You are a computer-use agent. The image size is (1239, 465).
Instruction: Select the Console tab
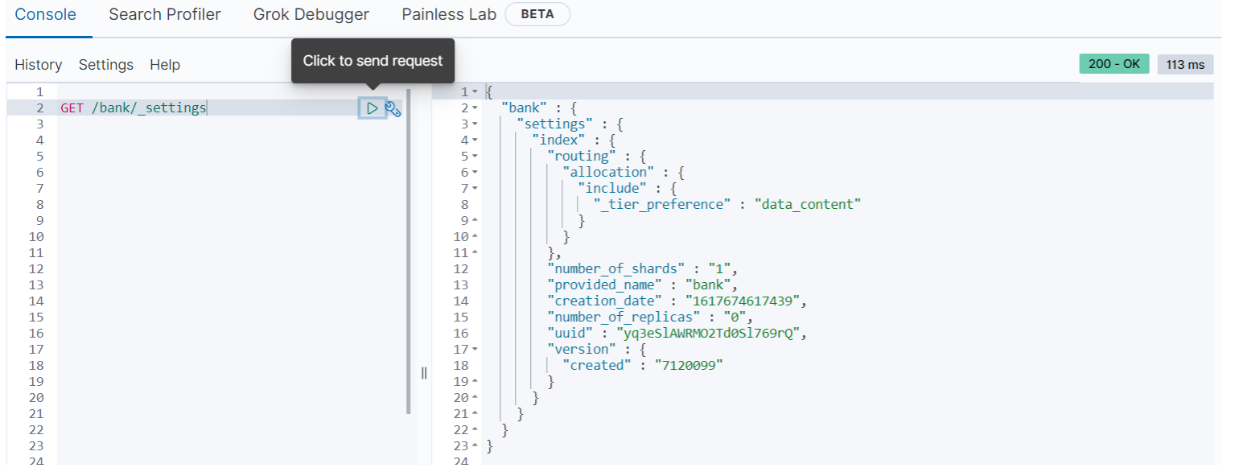pos(46,15)
